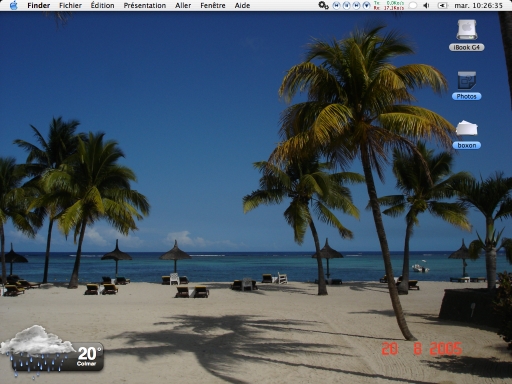Click the white round status icon

point(413,5)
